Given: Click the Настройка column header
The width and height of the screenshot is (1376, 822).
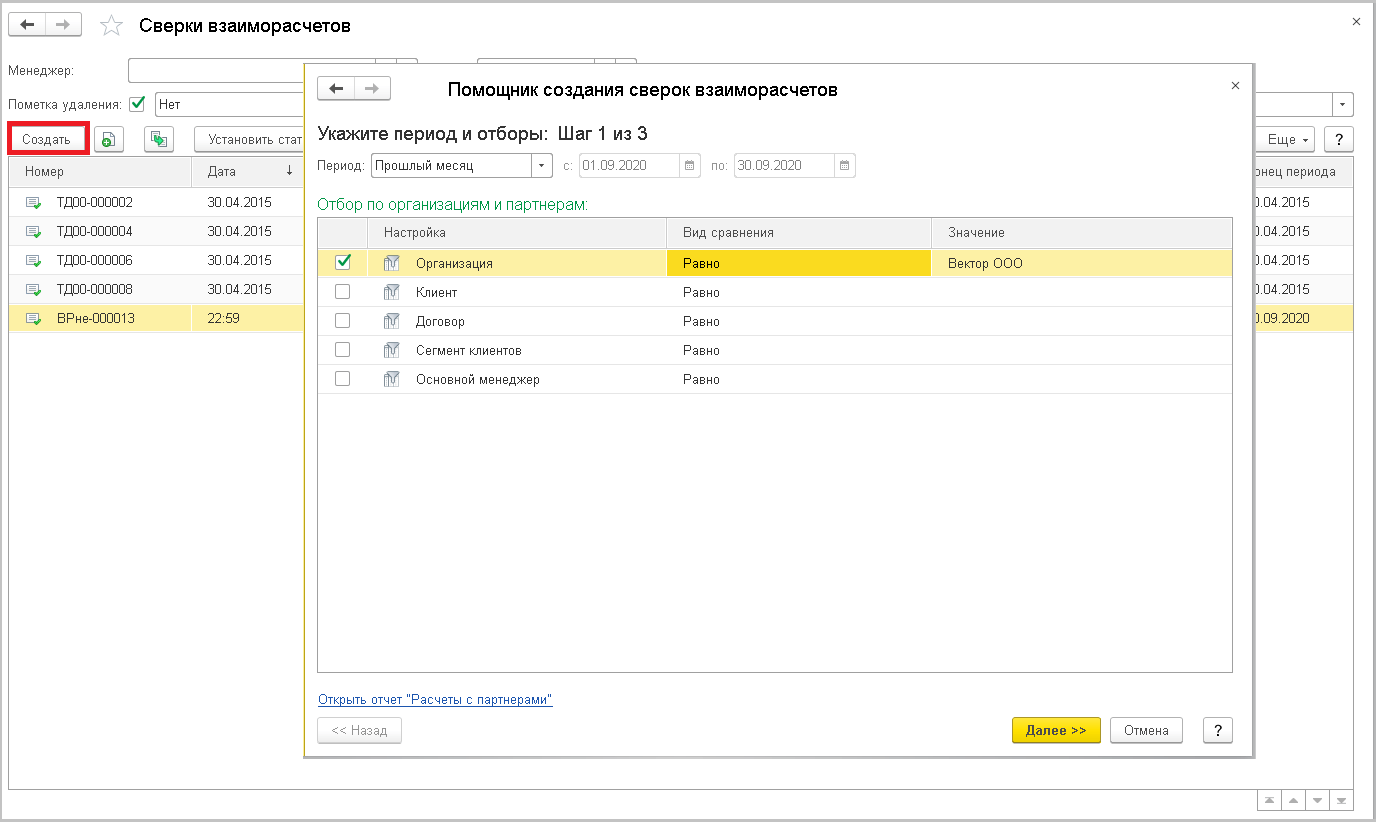Looking at the screenshot, I should [x=516, y=233].
